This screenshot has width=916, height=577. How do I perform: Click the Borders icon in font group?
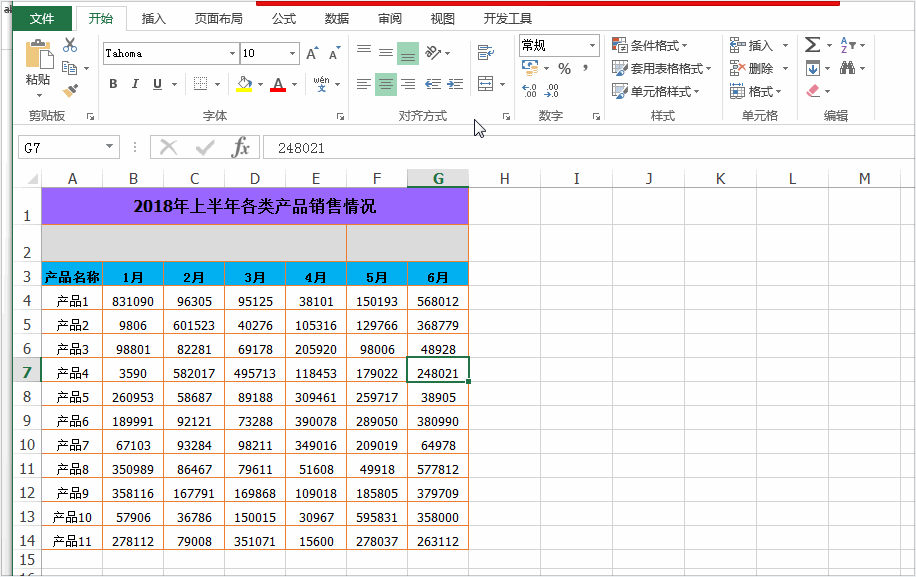click(x=200, y=84)
